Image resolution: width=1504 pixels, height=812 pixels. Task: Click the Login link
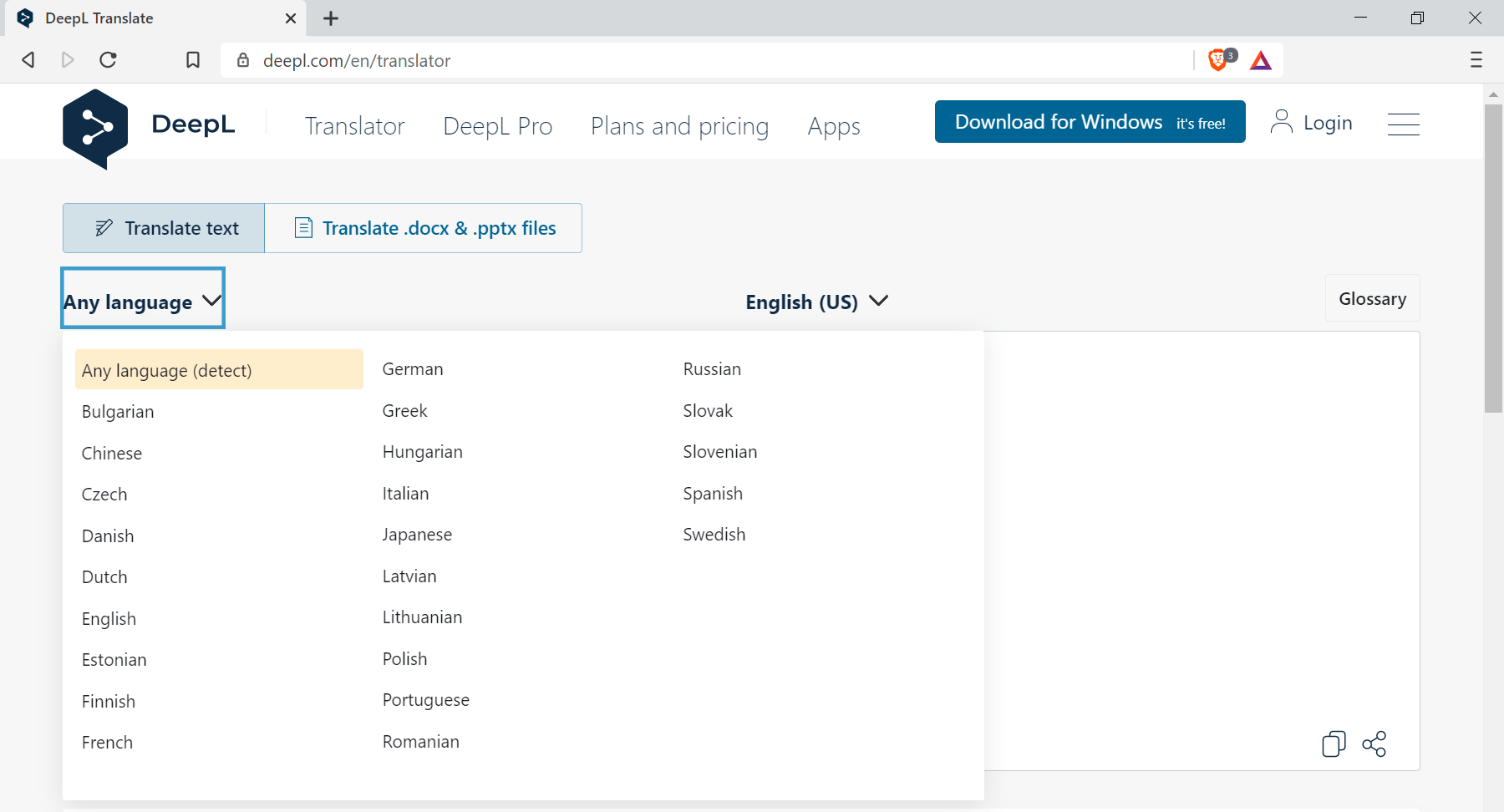1311,123
